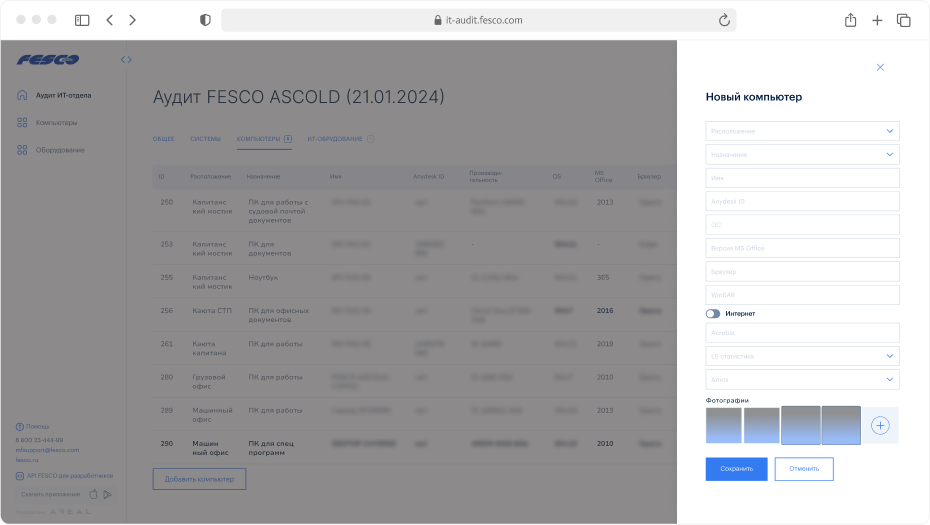Open the Safari sidebar panel icon
This screenshot has height=525, width=930.
pos(82,20)
